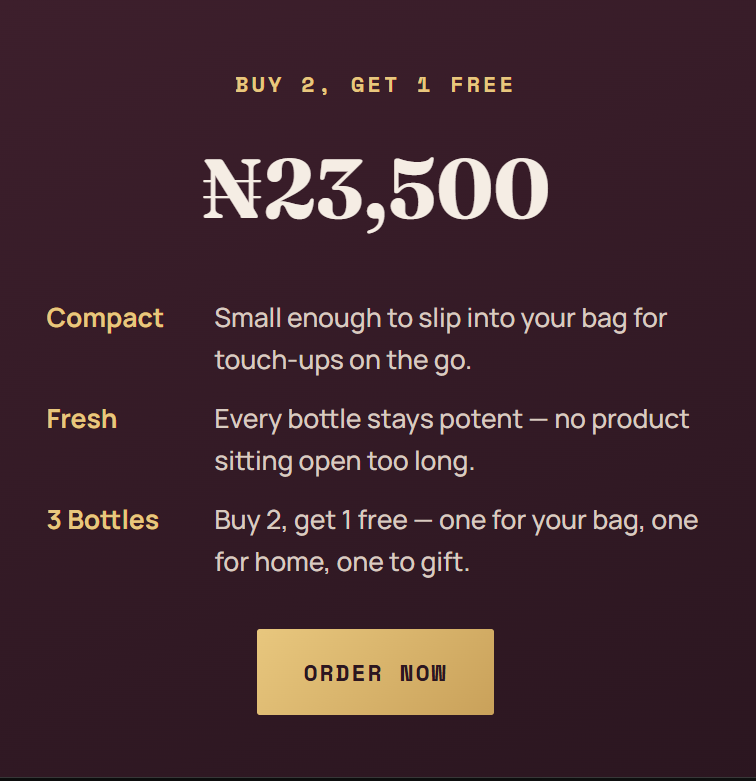
Task: Click the ORDER NOW button
Action: click(x=375, y=671)
